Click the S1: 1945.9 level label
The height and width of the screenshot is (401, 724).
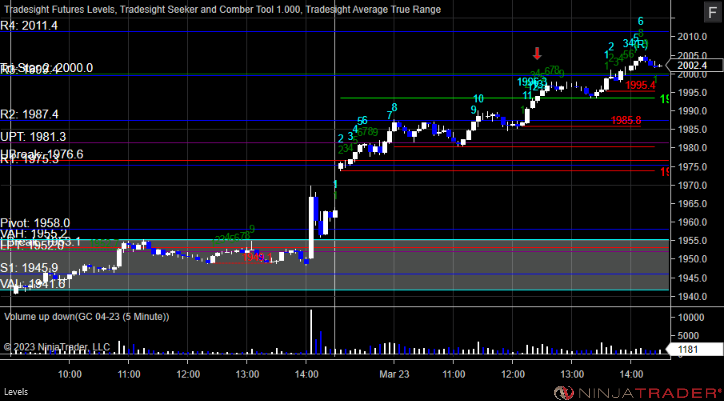tap(29, 267)
